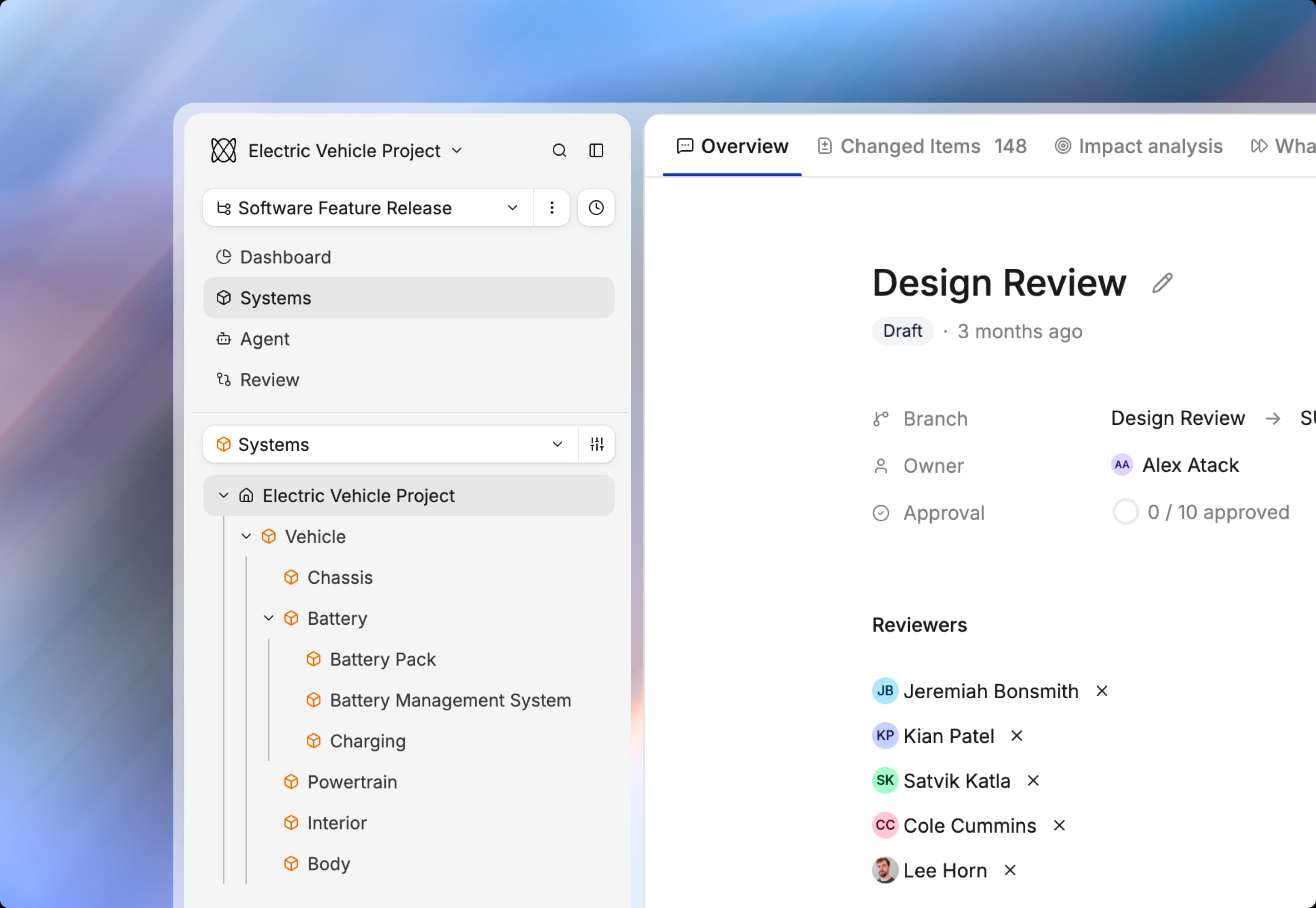The height and width of the screenshot is (908, 1316).
Task: Click the pencil edit icon beside Design Review
Action: [1163, 283]
